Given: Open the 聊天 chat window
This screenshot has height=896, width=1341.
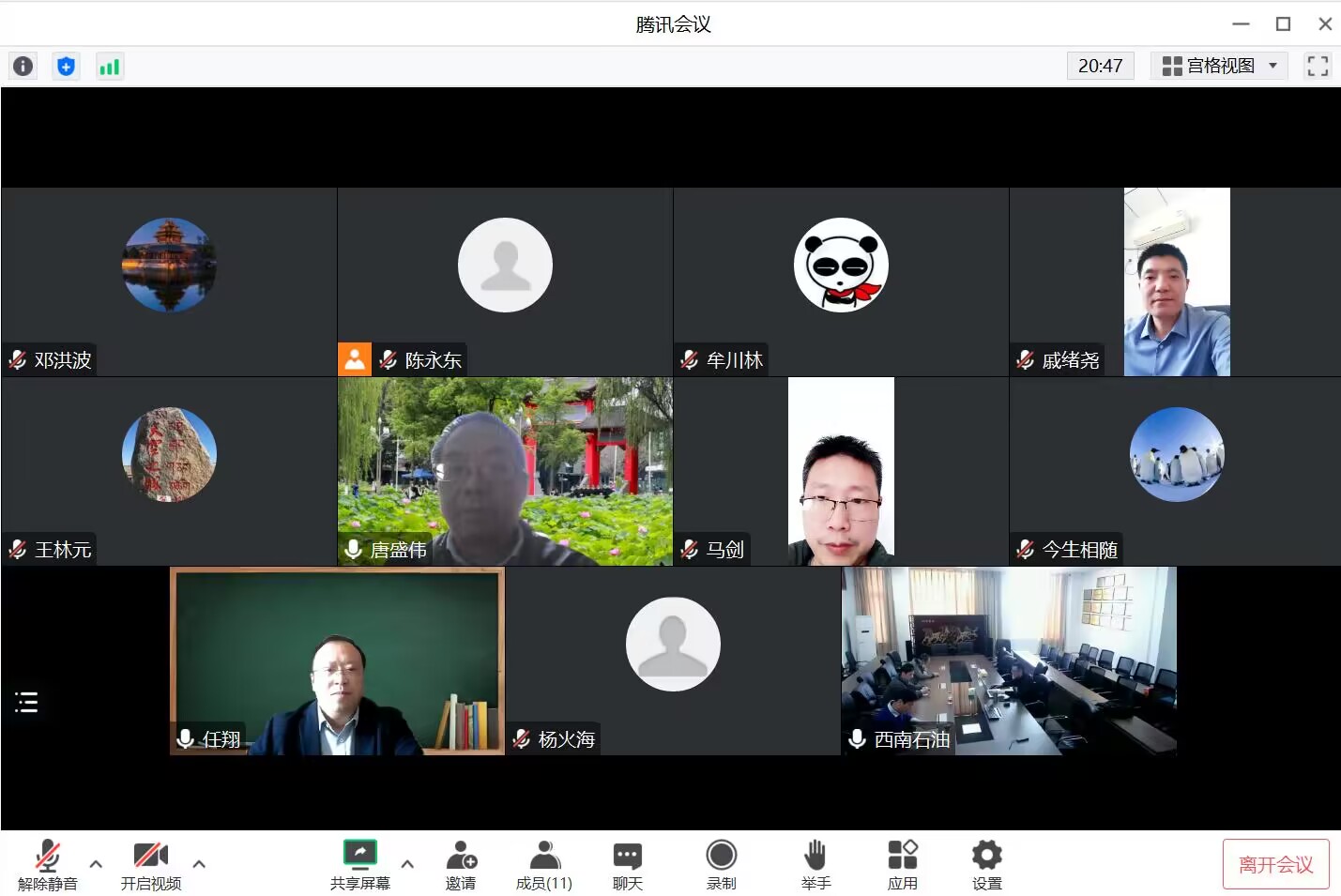Looking at the screenshot, I should [628, 865].
